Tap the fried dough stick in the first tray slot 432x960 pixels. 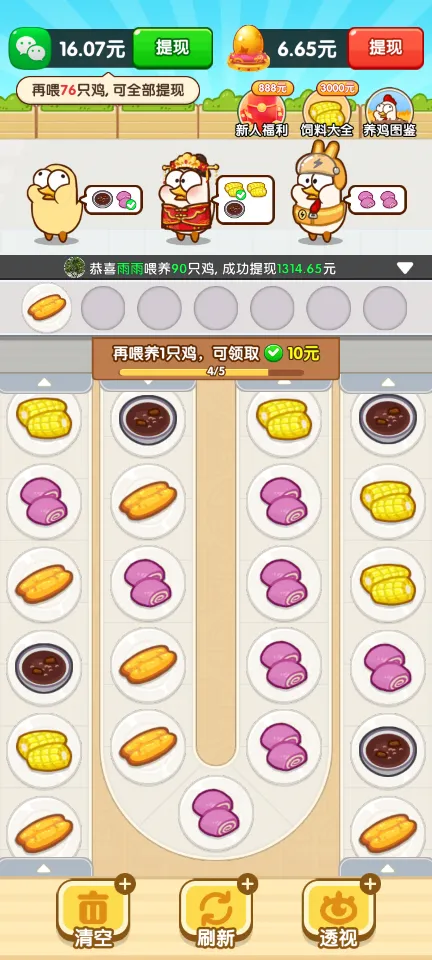point(47,307)
